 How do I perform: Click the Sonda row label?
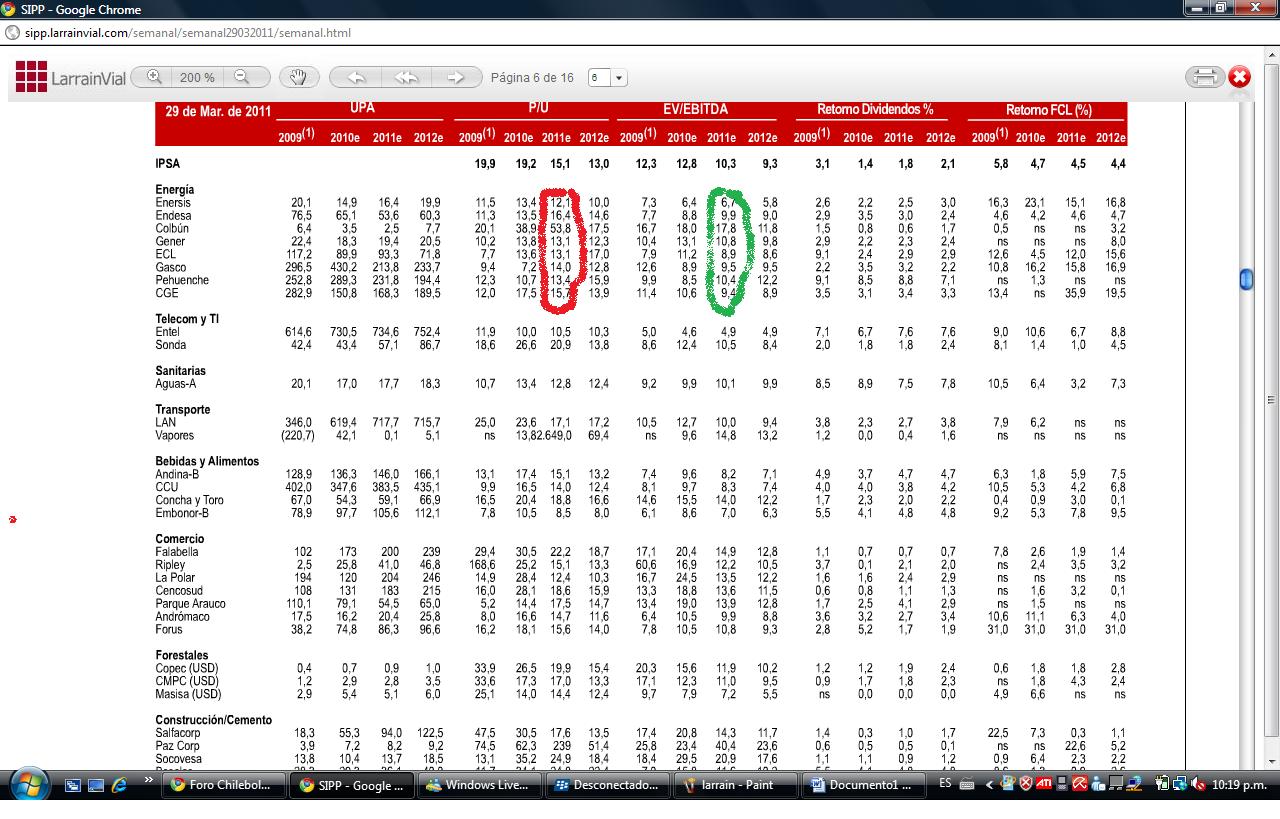pos(170,345)
